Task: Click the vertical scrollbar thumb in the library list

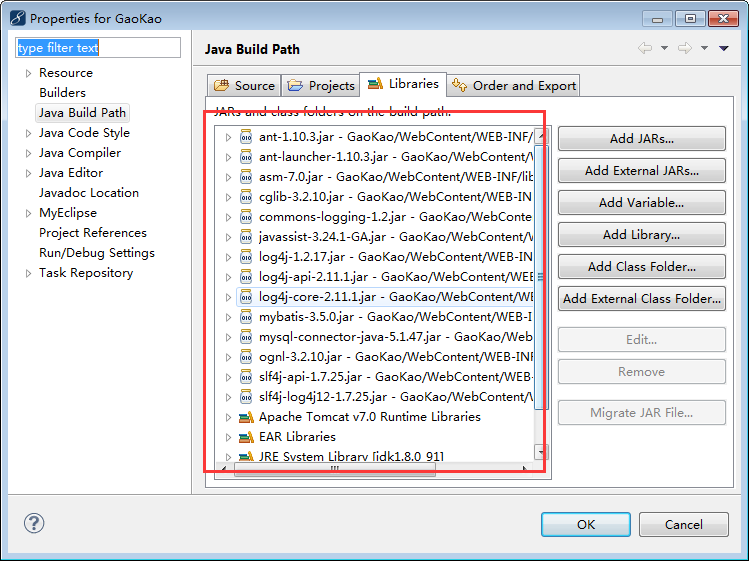Action: click(x=541, y=277)
